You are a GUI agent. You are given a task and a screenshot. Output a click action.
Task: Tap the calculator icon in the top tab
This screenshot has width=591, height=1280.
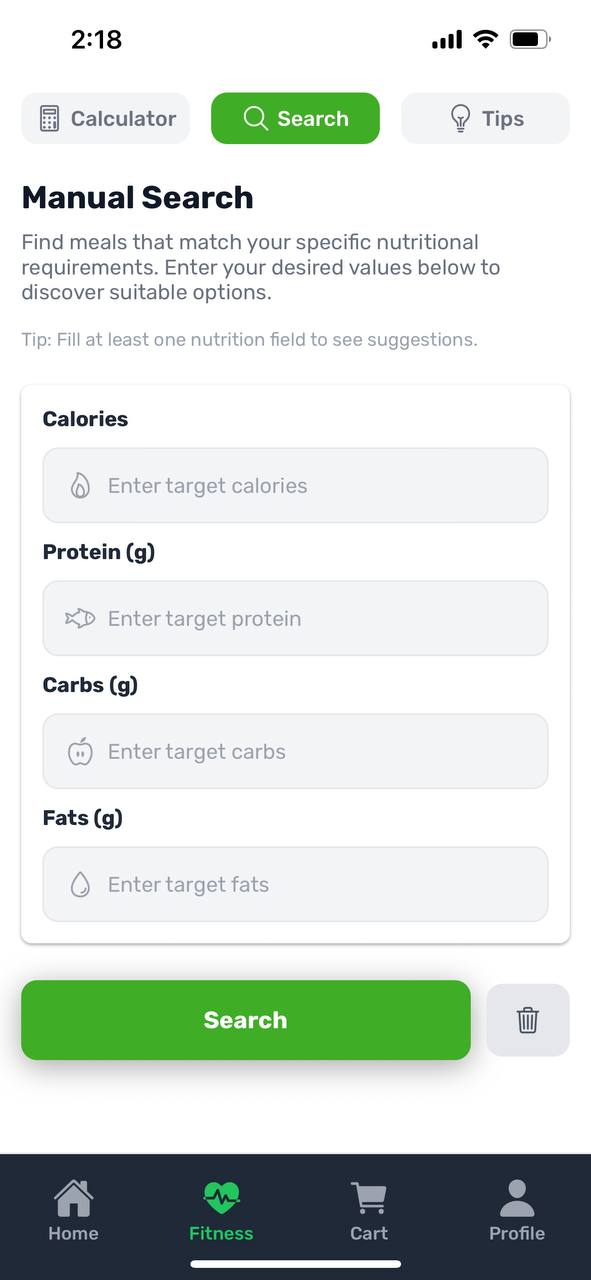49,118
